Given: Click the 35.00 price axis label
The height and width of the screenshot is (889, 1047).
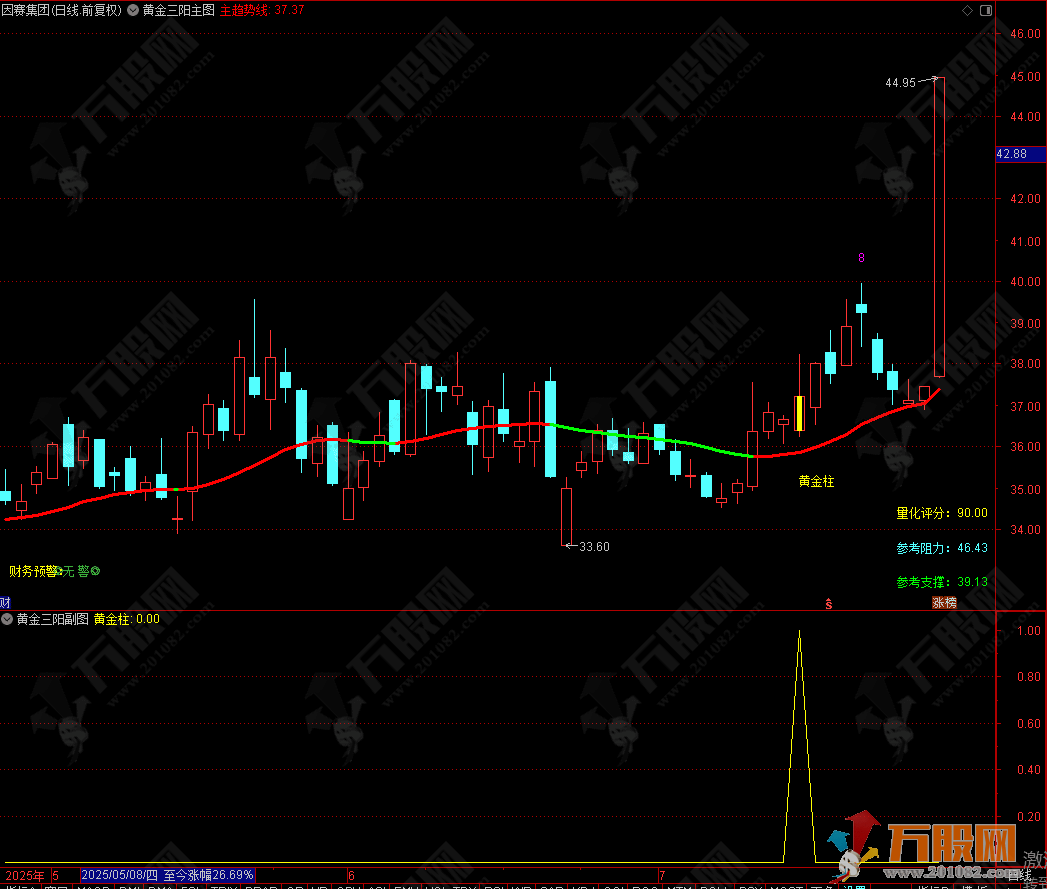Looking at the screenshot, I should click(x=1025, y=490).
